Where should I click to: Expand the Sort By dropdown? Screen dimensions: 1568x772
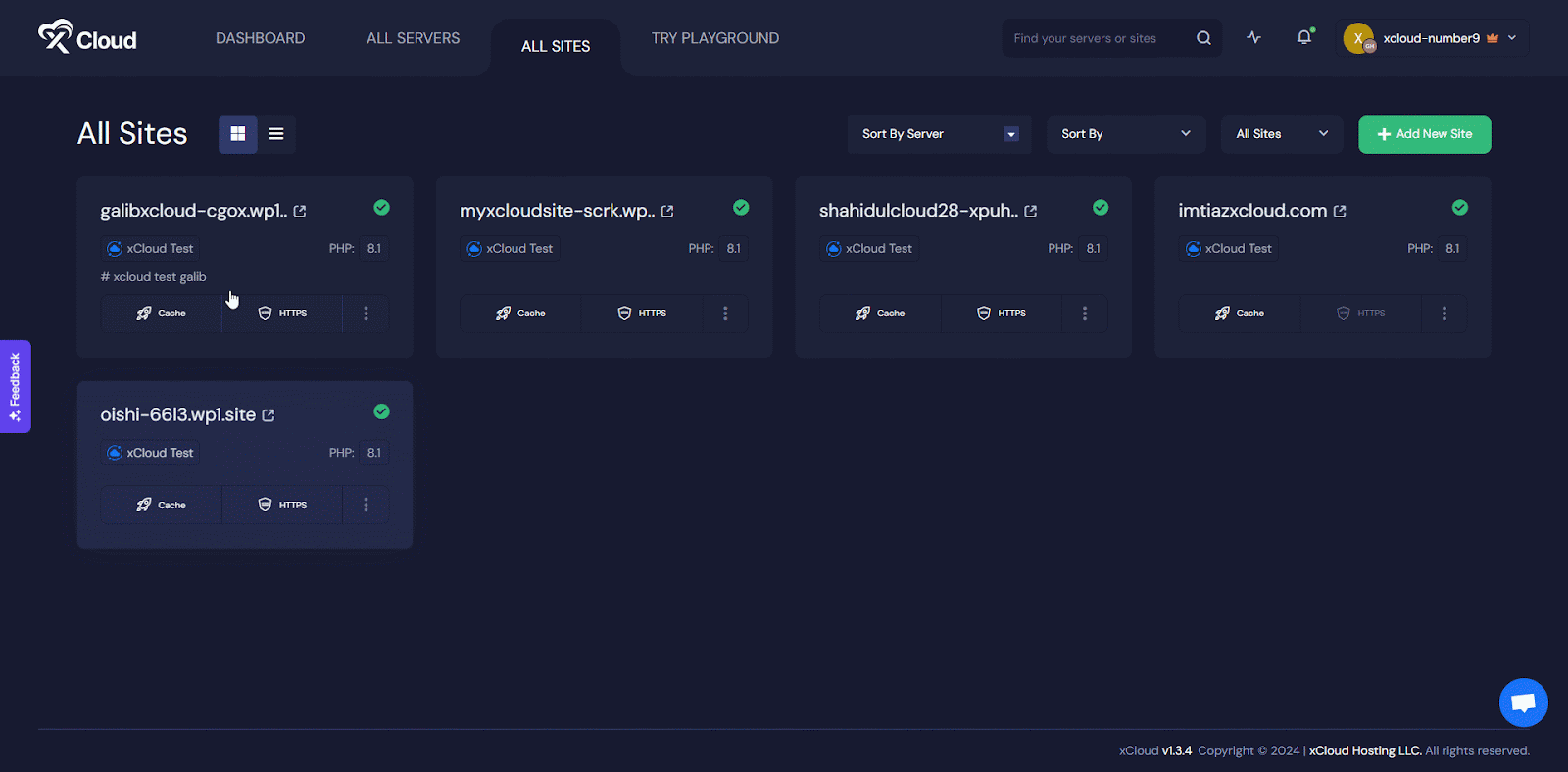1125,134
